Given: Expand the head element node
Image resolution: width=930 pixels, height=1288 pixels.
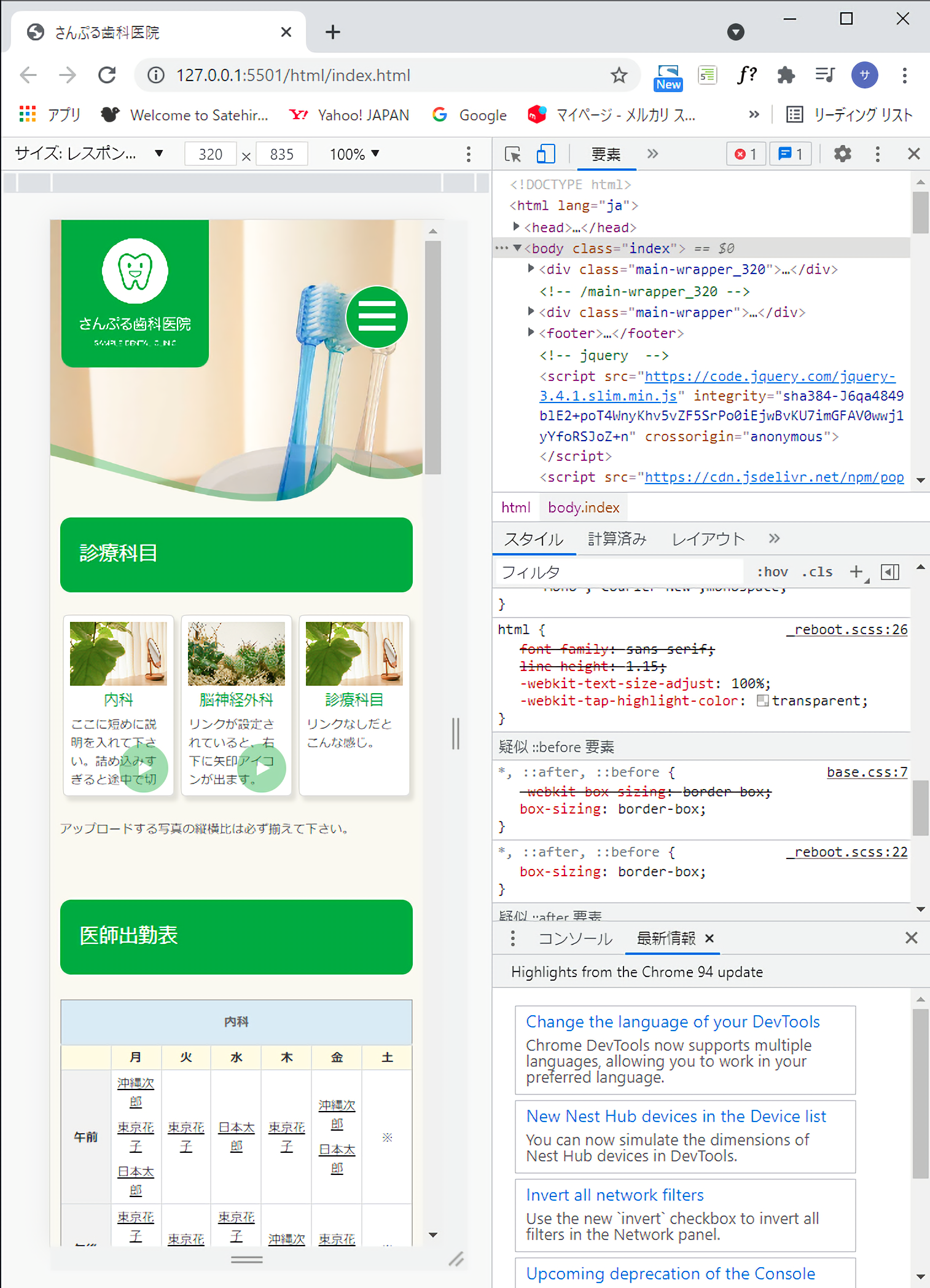Looking at the screenshot, I should tap(517, 227).
